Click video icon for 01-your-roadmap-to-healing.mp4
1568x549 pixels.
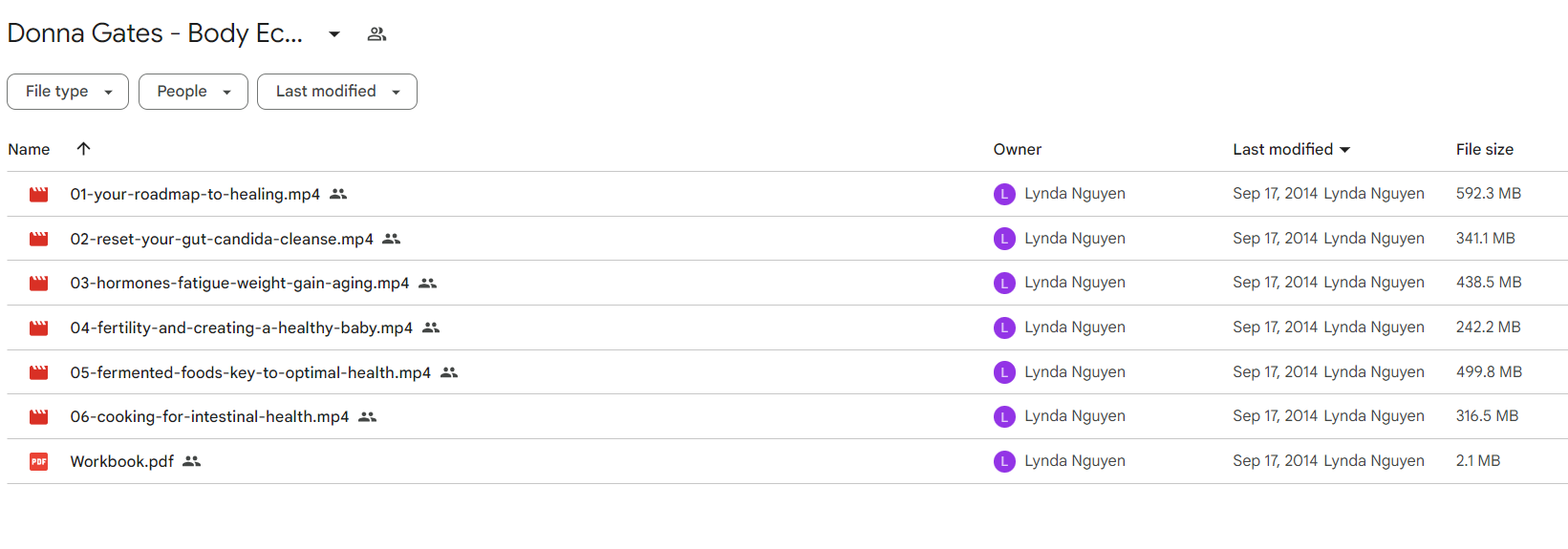[x=38, y=195]
